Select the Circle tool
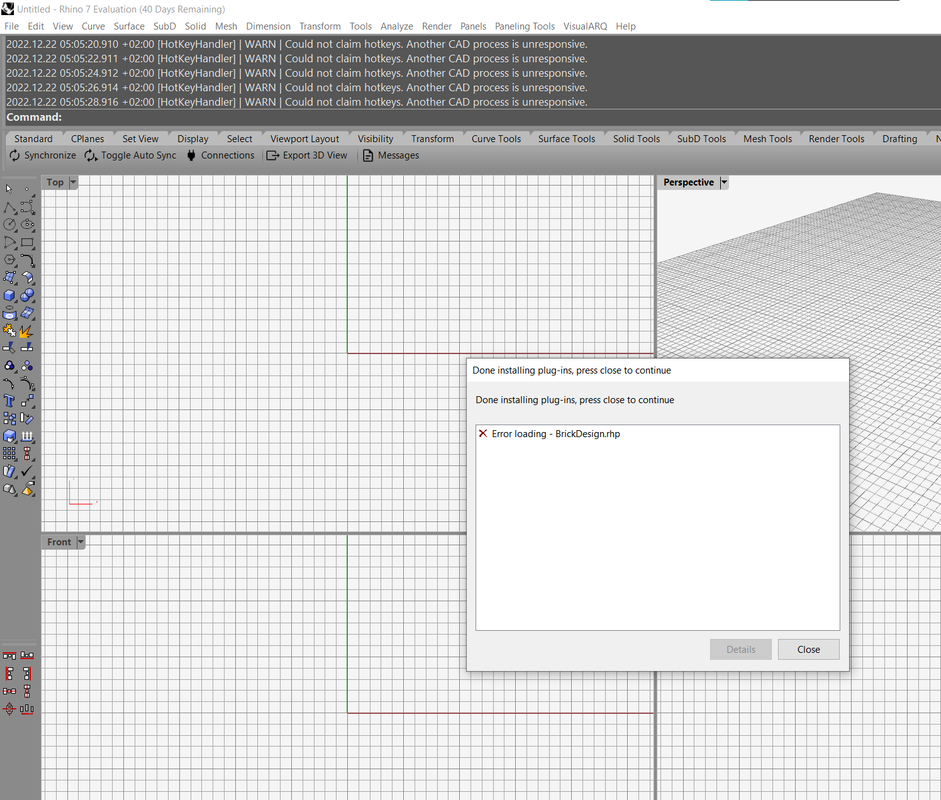Image resolution: width=941 pixels, height=800 pixels. click(10, 224)
